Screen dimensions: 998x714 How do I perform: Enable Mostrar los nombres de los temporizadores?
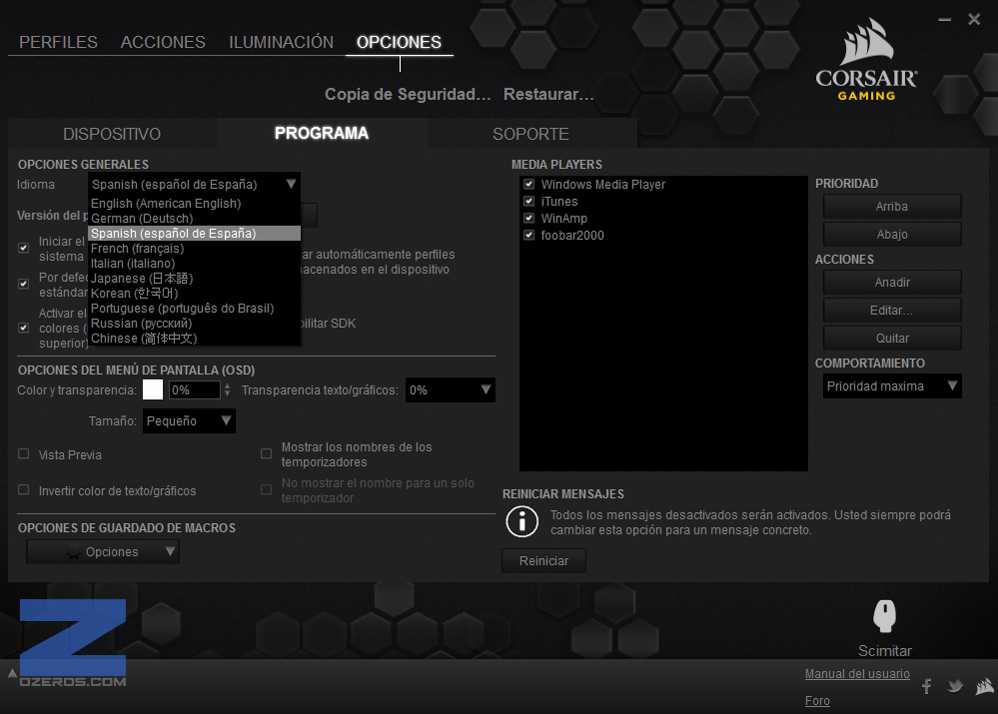click(x=266, y=454)
